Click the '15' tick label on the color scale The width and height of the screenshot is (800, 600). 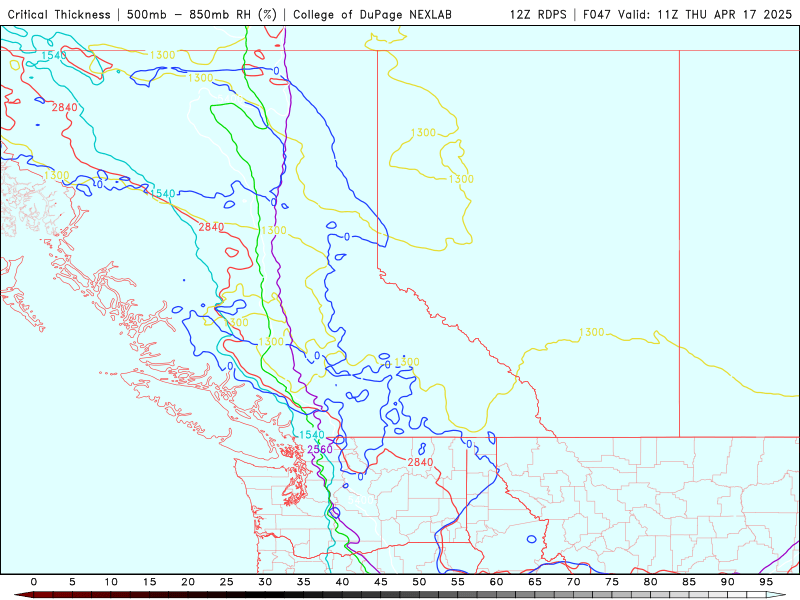click(149, 582)
